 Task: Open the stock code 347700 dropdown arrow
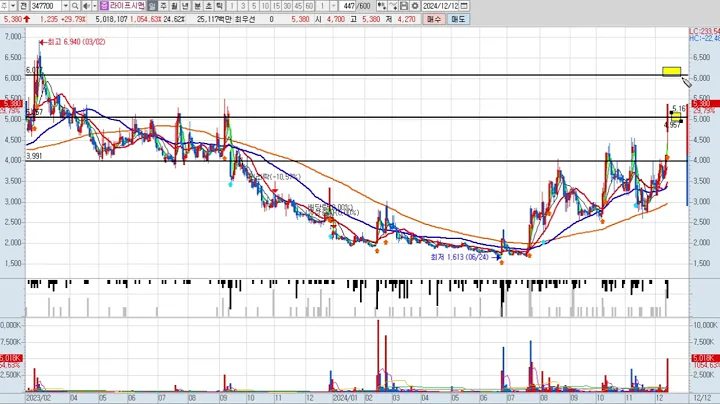point(66,6)
